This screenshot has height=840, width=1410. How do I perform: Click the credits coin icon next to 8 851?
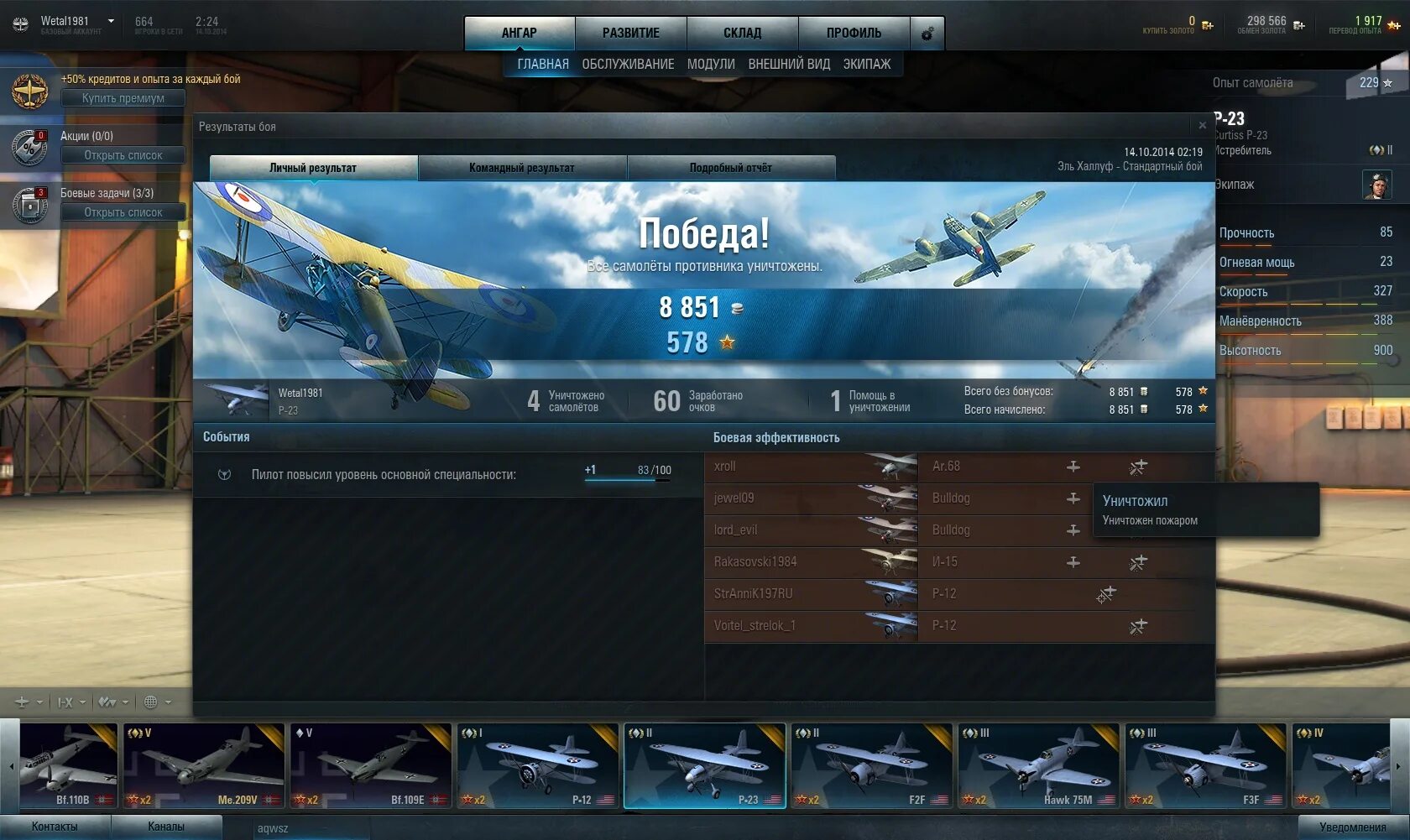[737, 308]
